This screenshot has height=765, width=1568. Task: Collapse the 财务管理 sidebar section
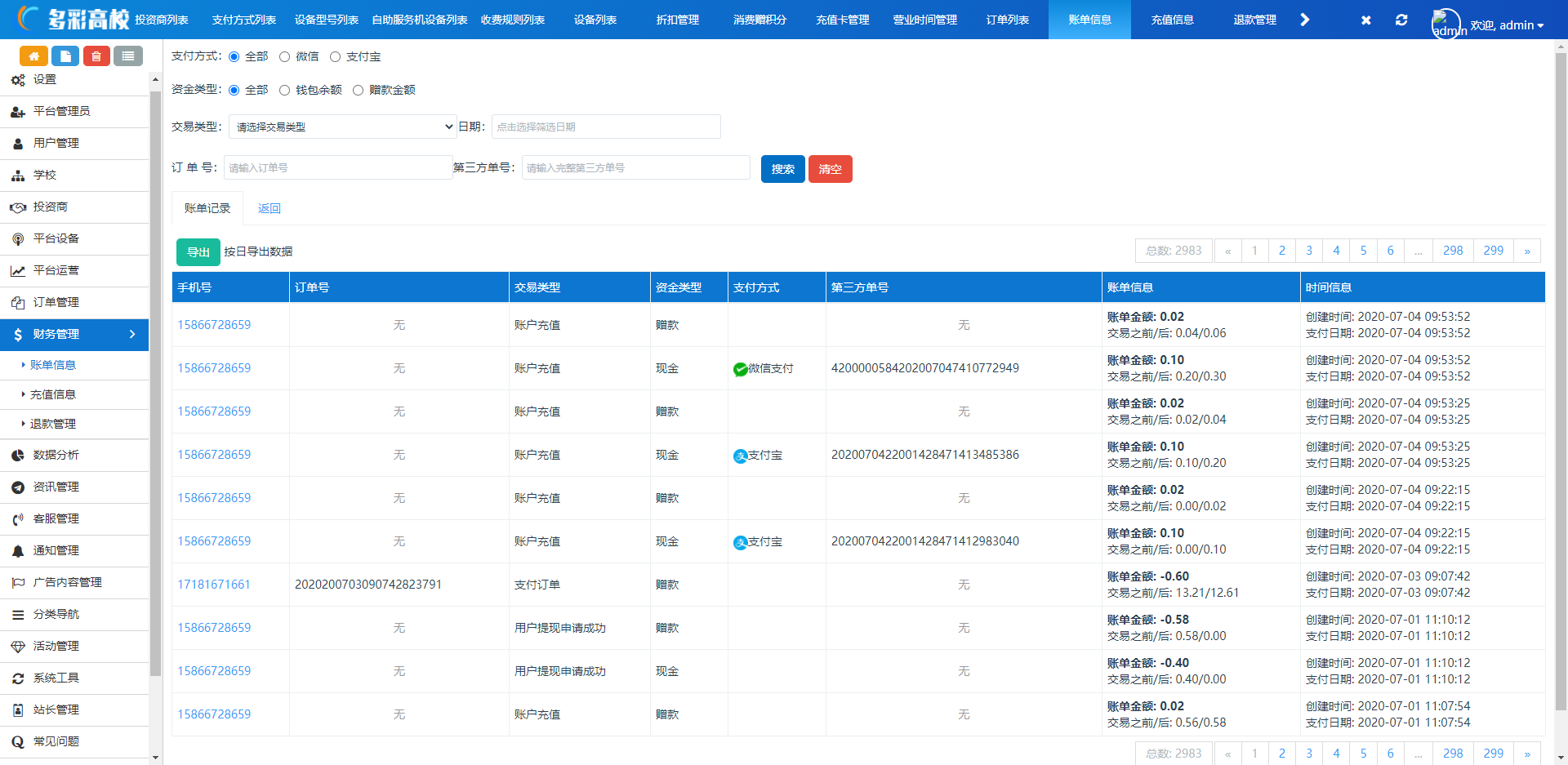point(74,335)
